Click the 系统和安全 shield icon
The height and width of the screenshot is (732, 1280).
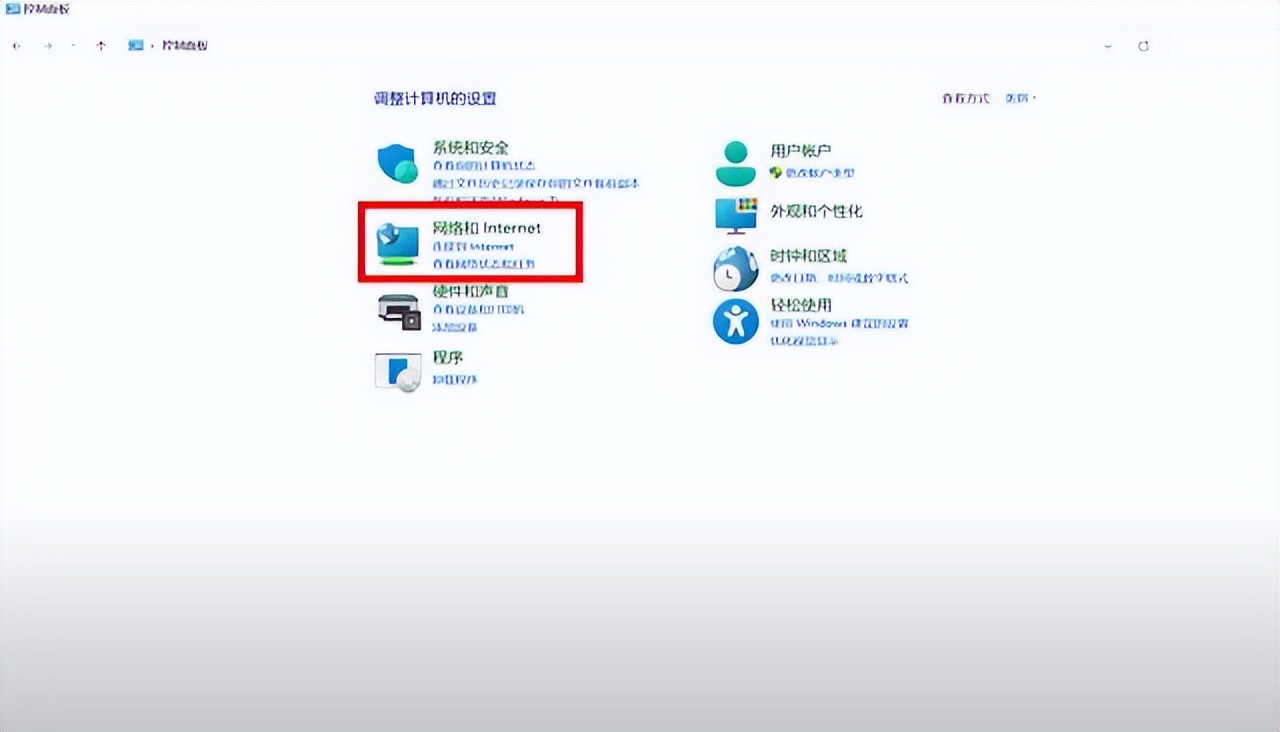tap(397, 162)
